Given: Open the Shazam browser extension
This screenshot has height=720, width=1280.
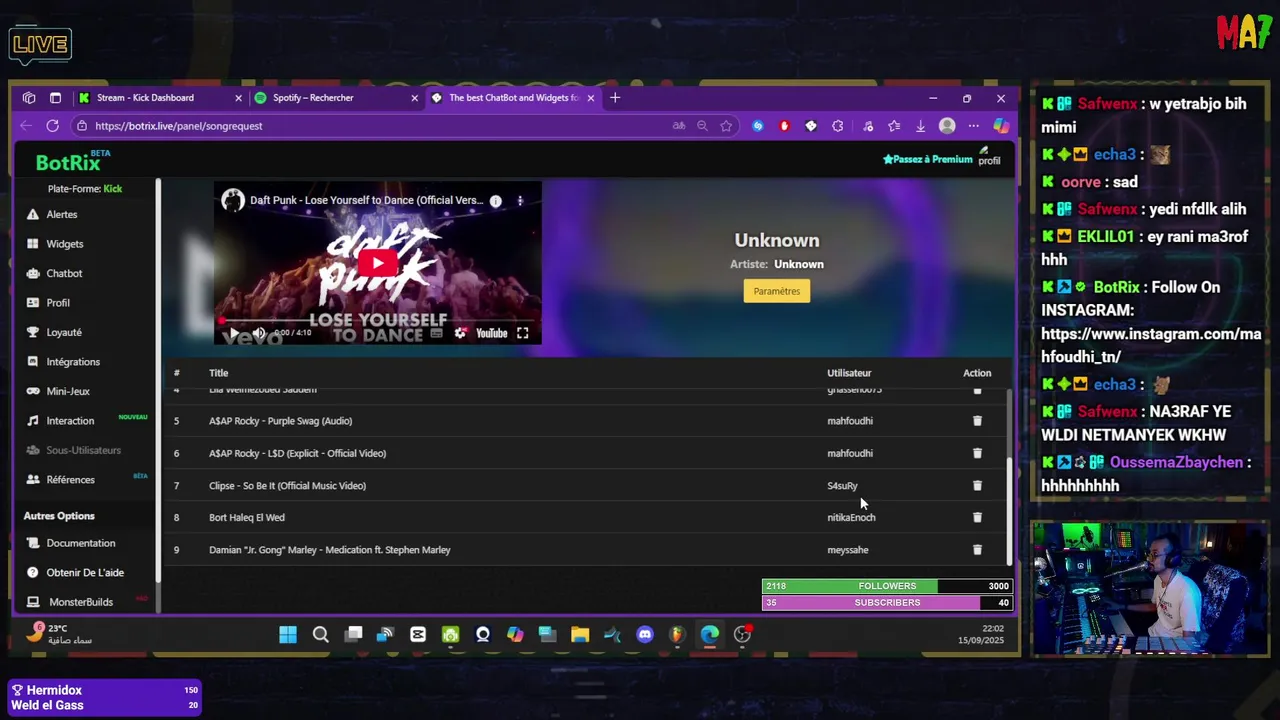Looking at the screenshot, I should tap(758, 126).
